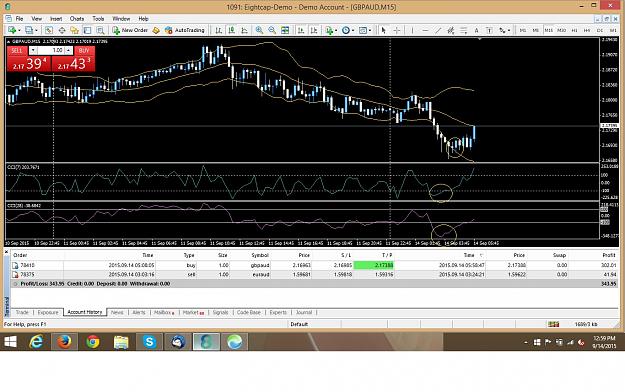Image resolution: width=625 pixels, height=392 pixels.
Task: Switch to the Journal terminal tab
Action: (304, 312)
